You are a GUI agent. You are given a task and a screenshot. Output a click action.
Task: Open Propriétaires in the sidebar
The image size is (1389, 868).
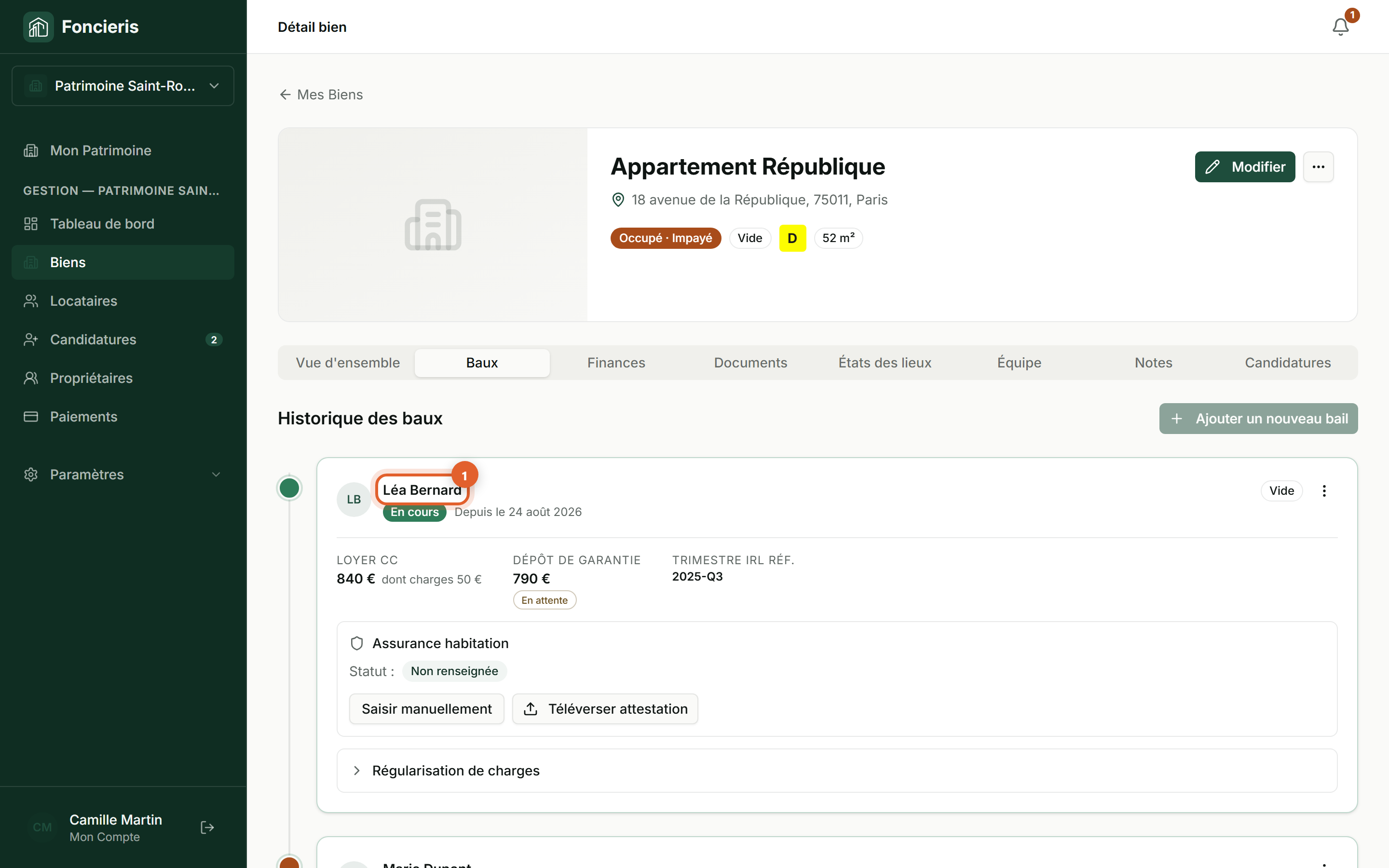click(123, 378)
